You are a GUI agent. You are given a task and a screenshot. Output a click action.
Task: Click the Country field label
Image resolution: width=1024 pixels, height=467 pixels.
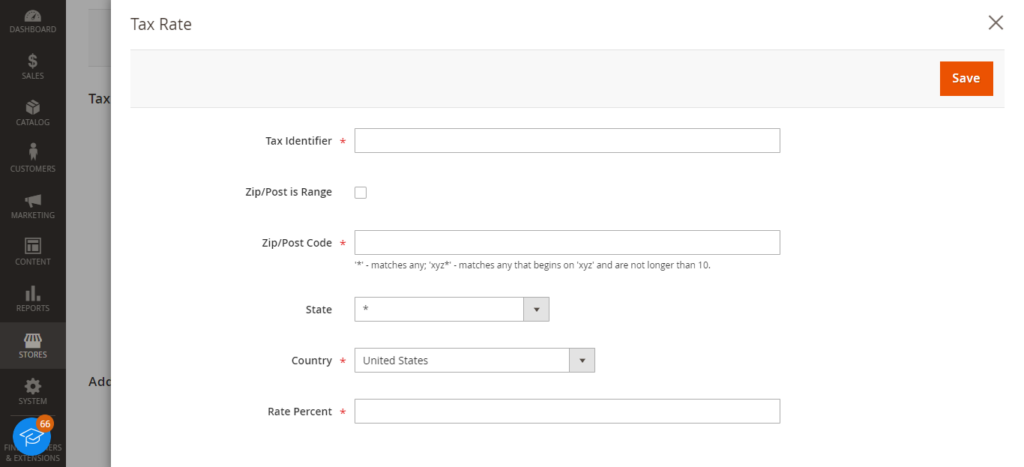(x=312, y=361)
